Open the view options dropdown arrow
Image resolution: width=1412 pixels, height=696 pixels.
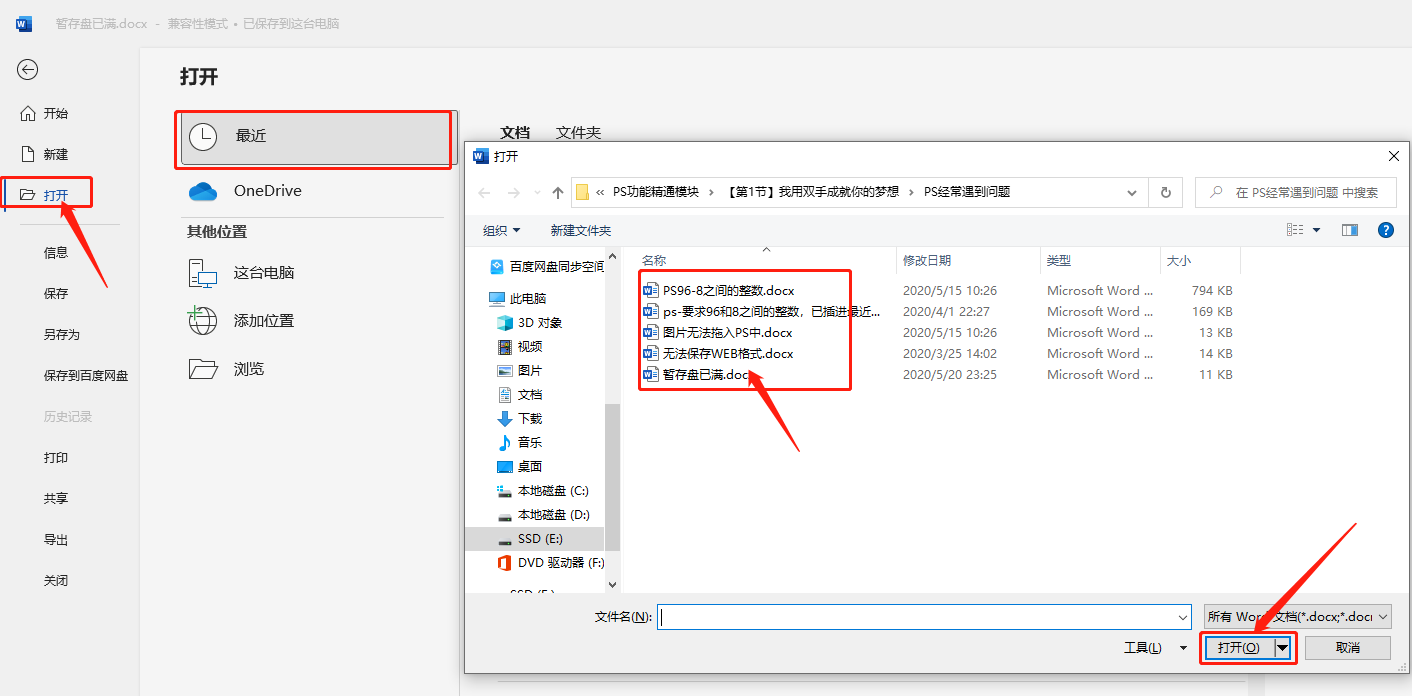(x=1316, y=230)
